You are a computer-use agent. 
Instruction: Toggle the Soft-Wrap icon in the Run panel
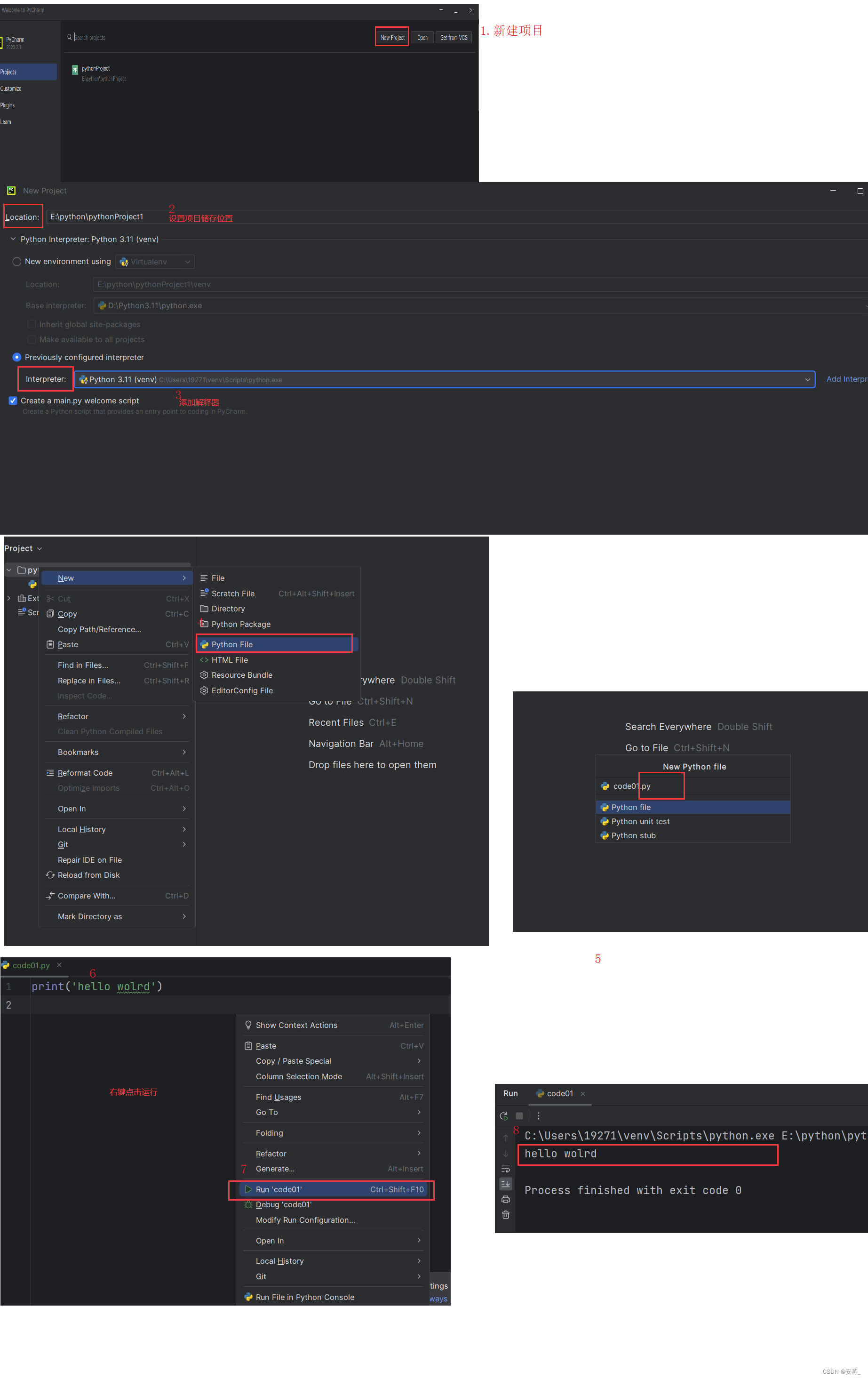click(x=506, y=1169)
